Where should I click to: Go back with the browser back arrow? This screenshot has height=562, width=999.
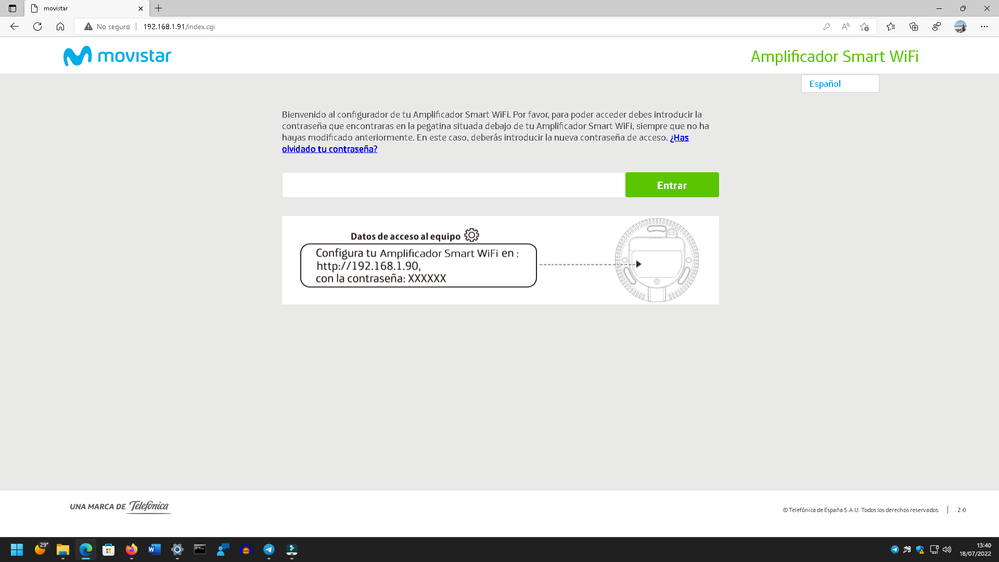[14, 27]
